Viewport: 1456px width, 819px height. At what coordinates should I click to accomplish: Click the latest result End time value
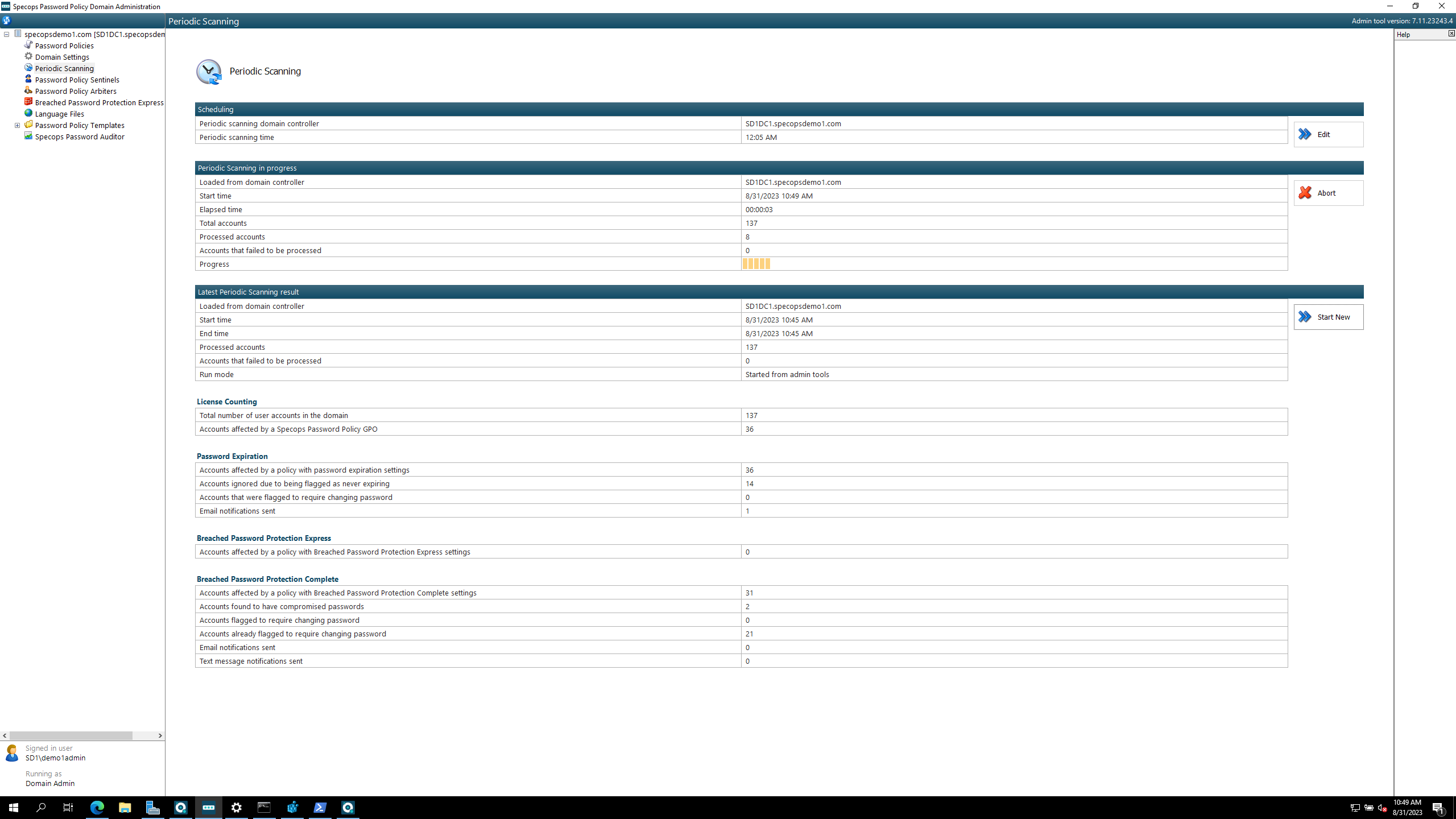point(779,333)
